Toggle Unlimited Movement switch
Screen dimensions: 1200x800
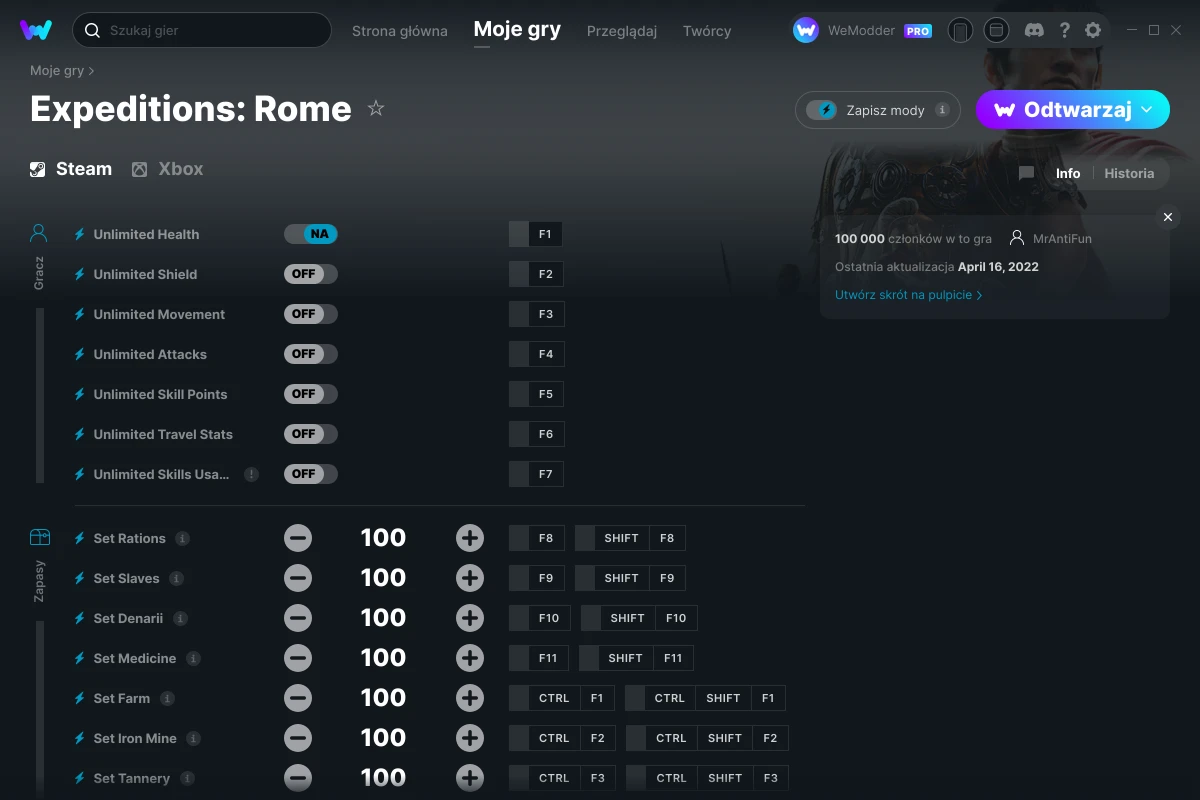tap(311, 314)
